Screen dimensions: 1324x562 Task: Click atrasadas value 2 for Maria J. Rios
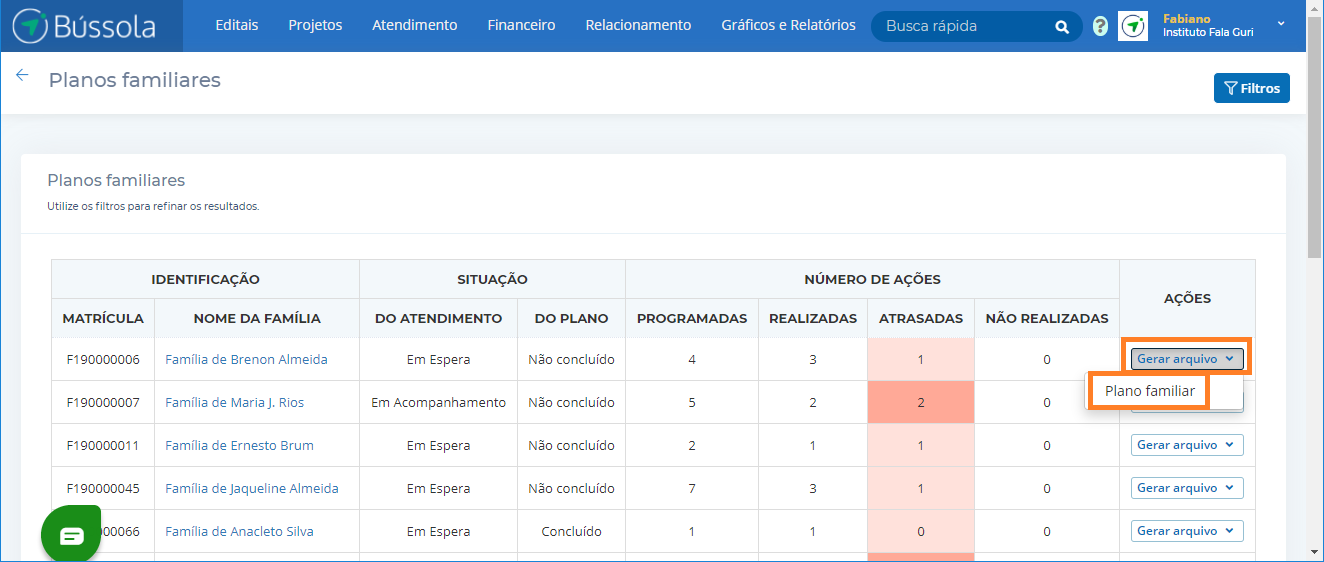tap(921, 402)
